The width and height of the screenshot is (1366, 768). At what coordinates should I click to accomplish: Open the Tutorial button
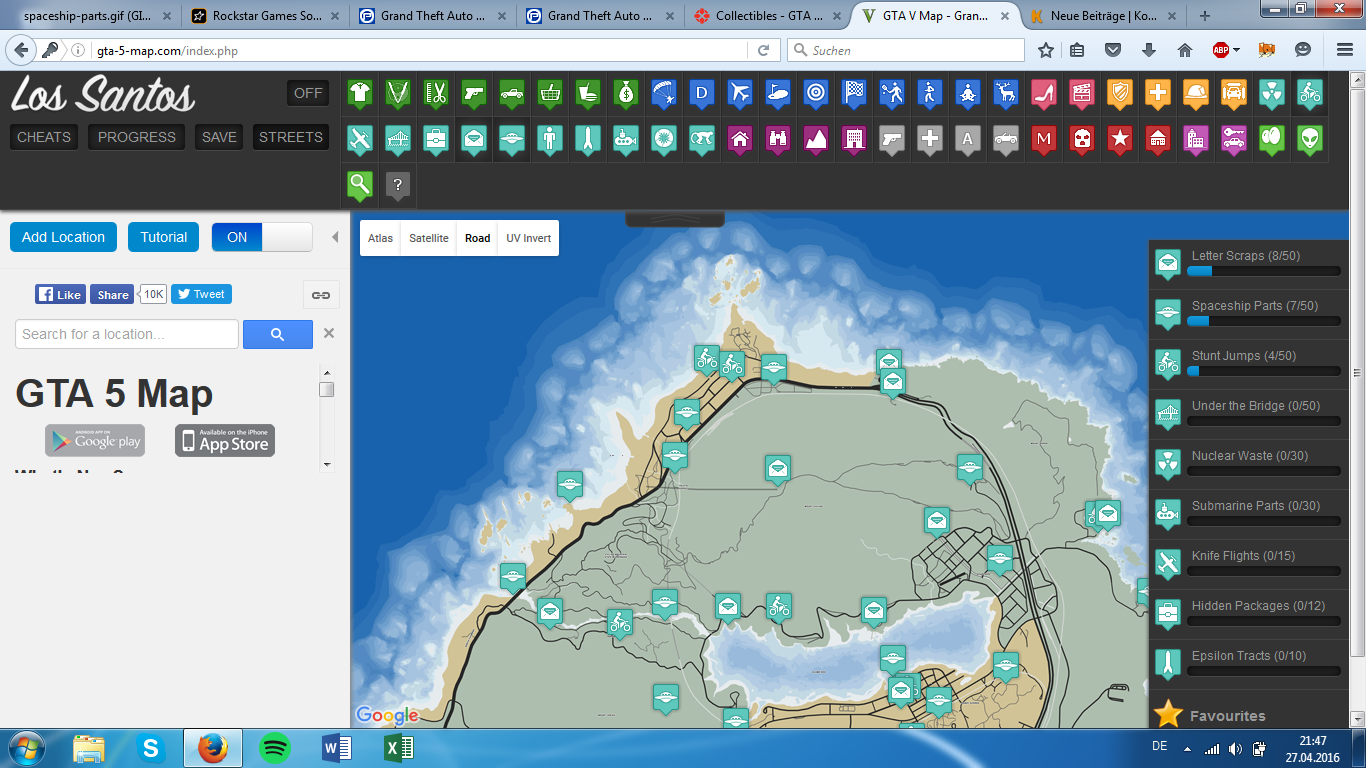coord(164,237)
